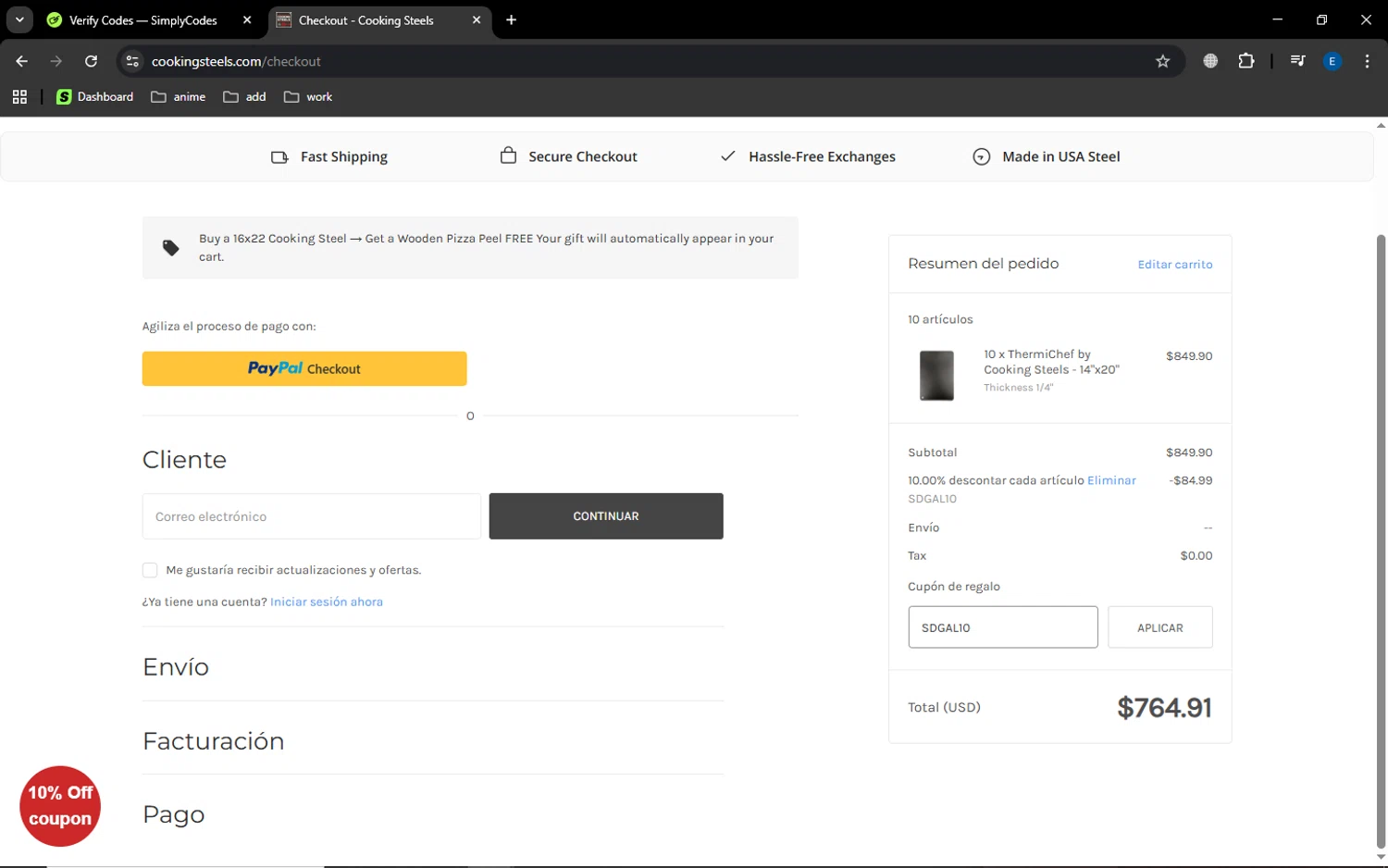Viewport: 1388px width, 868px height.
Task: Close the Verify Codes tab
Action: (x=247, y=20)
